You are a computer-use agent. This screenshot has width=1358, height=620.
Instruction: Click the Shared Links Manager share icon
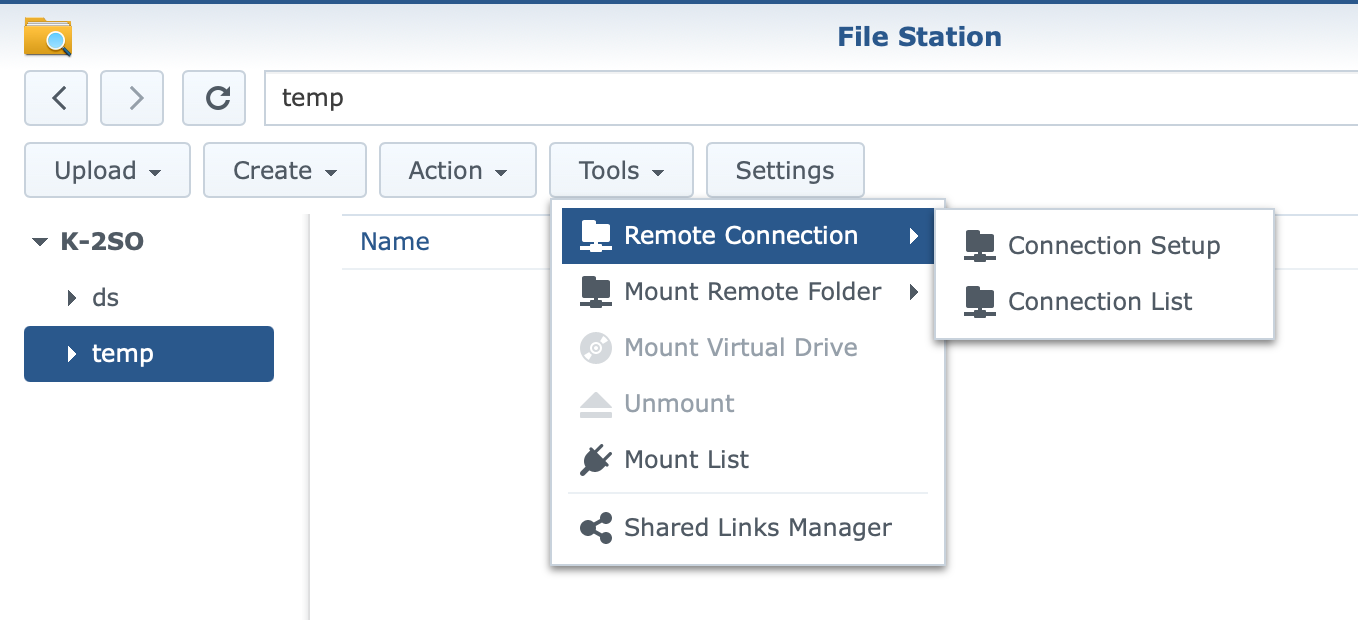(596, 528)
